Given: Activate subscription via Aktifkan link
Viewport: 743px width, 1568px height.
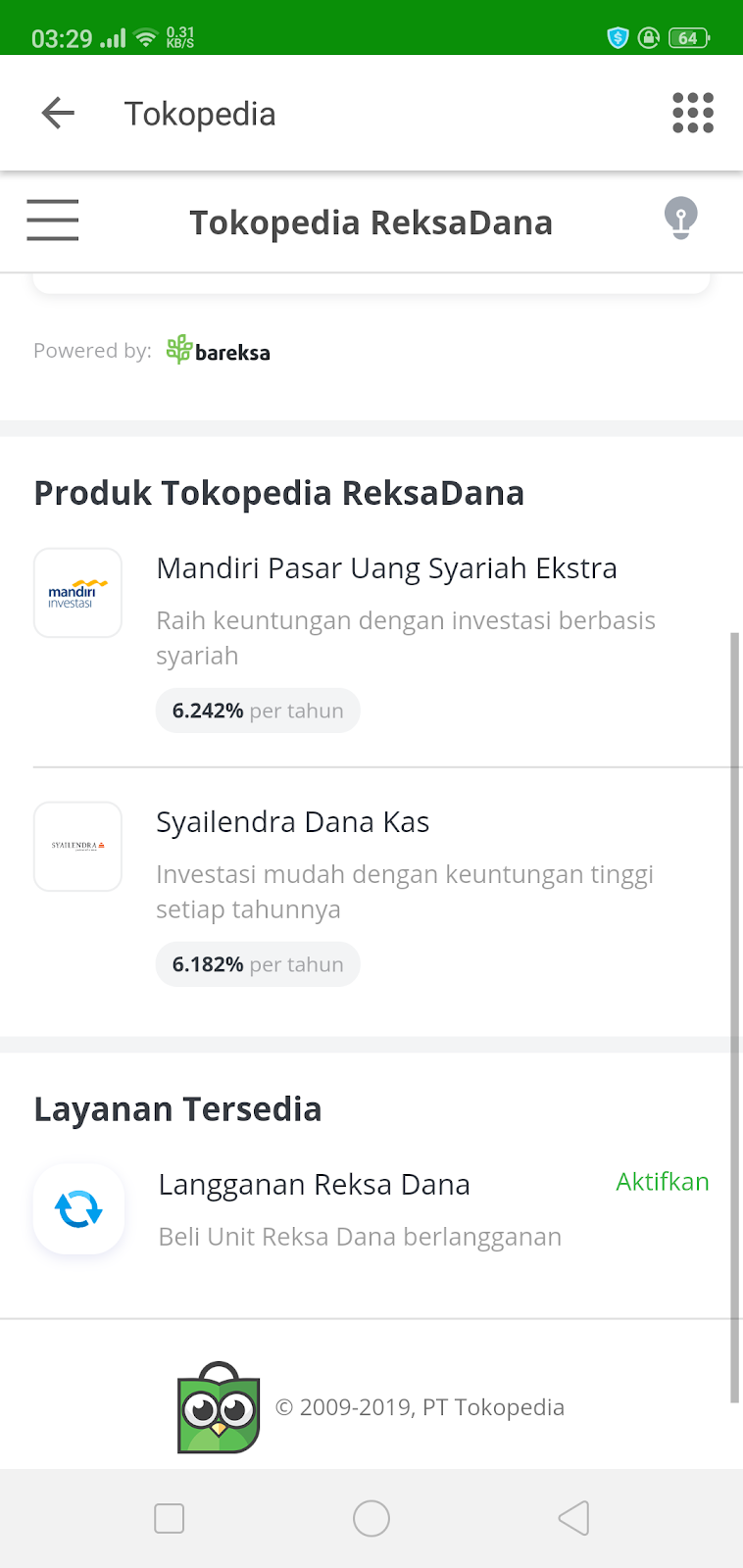Looking at the screenshot, I should 662,1182.
